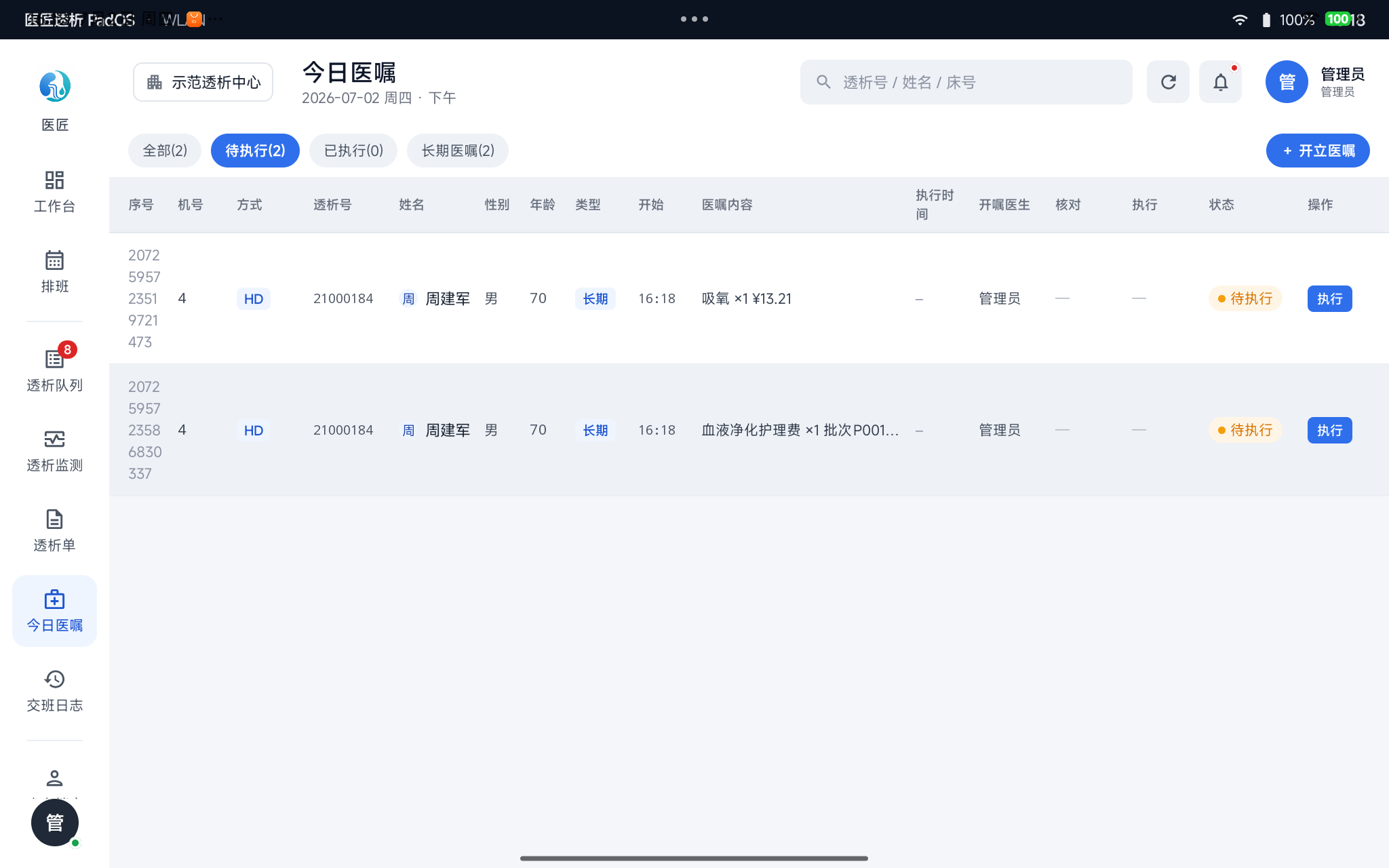Click the 长期 type tag in 吸氧 row

(595, 299)
